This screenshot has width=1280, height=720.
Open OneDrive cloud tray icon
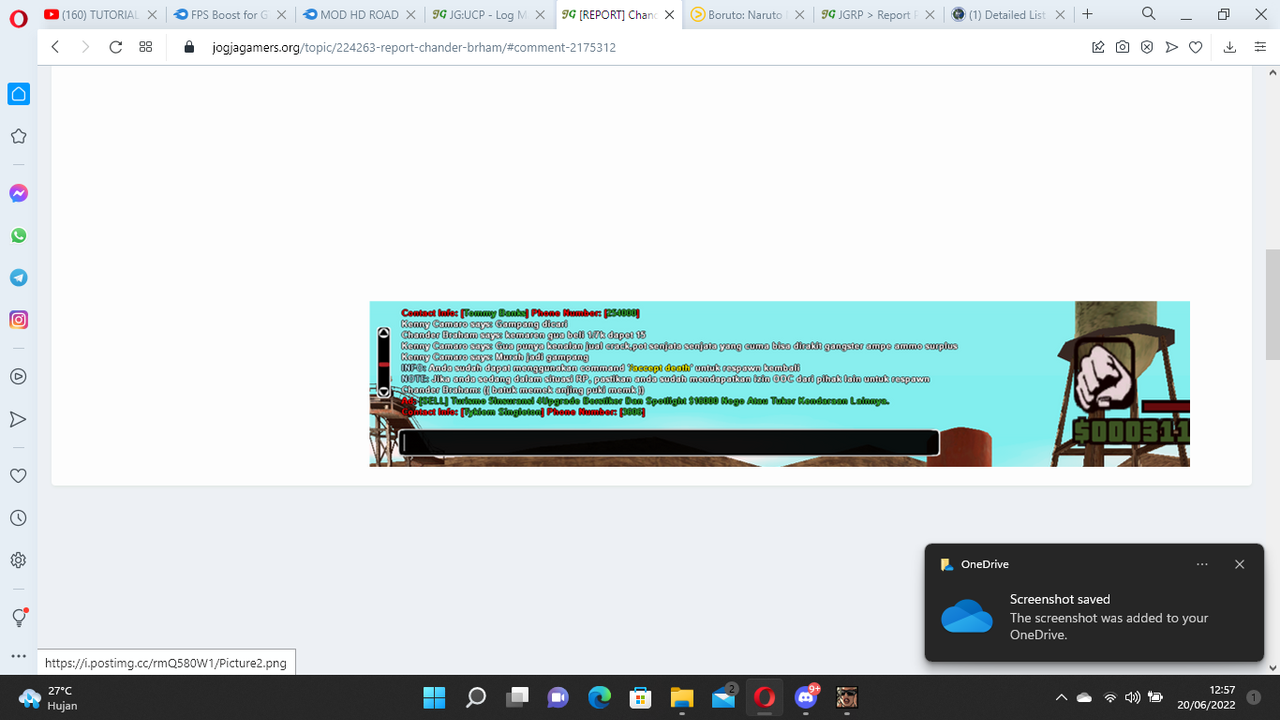(x=1084, y=697)
